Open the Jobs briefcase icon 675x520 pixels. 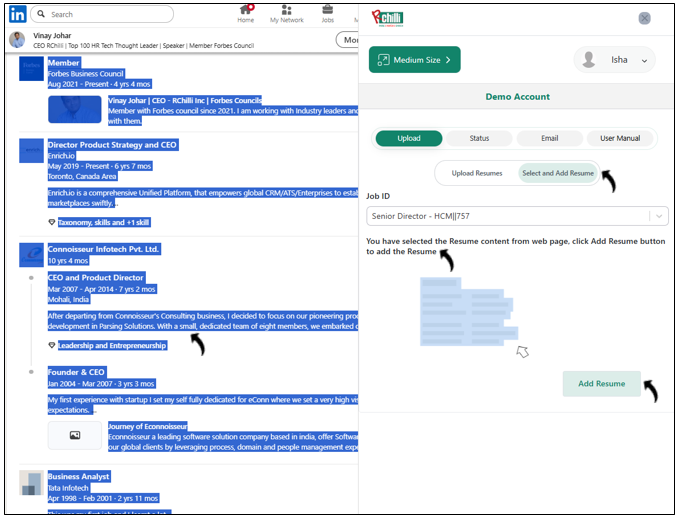point(328,13)
